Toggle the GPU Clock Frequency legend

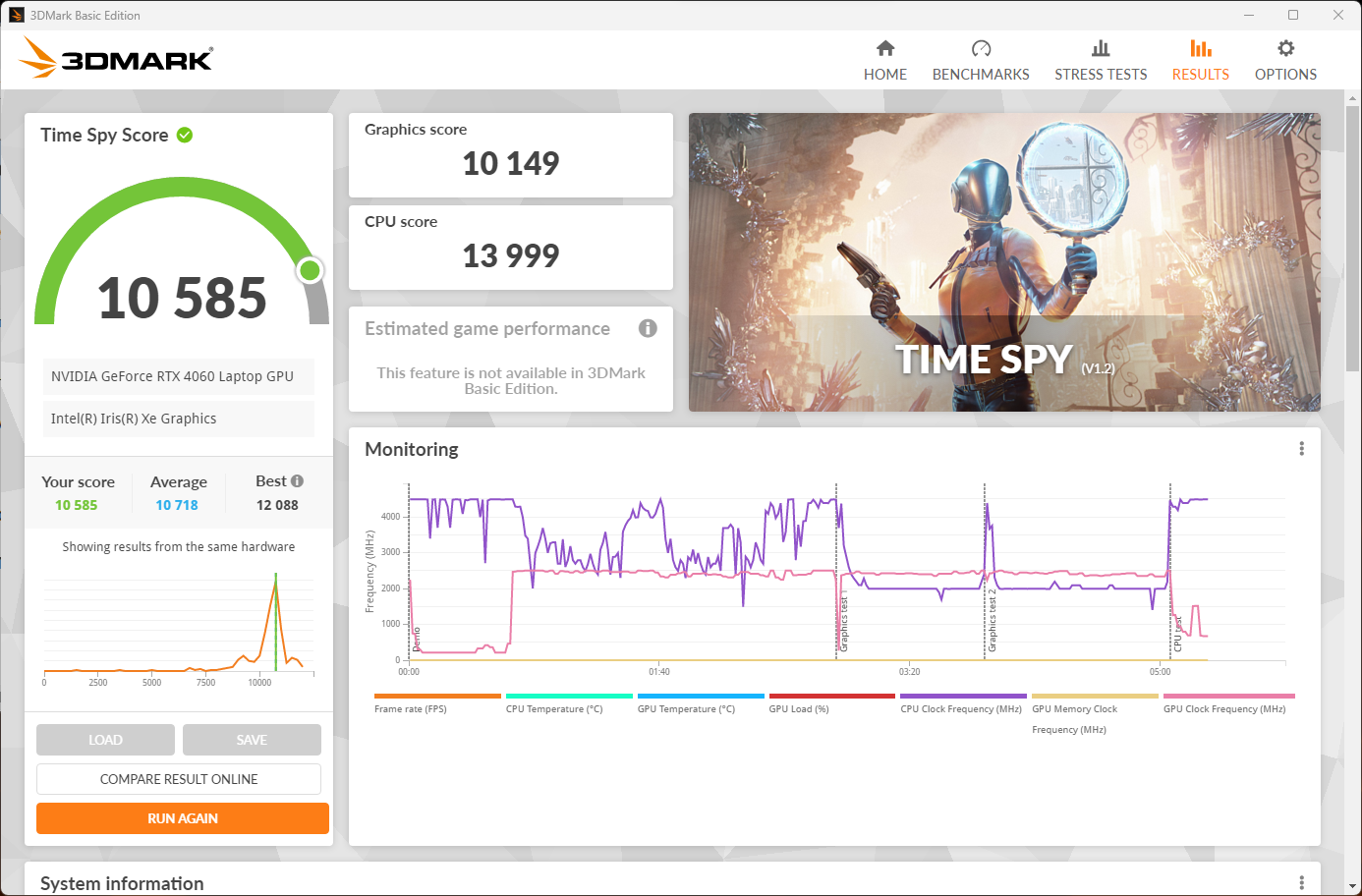click(x=1228, y=703)
